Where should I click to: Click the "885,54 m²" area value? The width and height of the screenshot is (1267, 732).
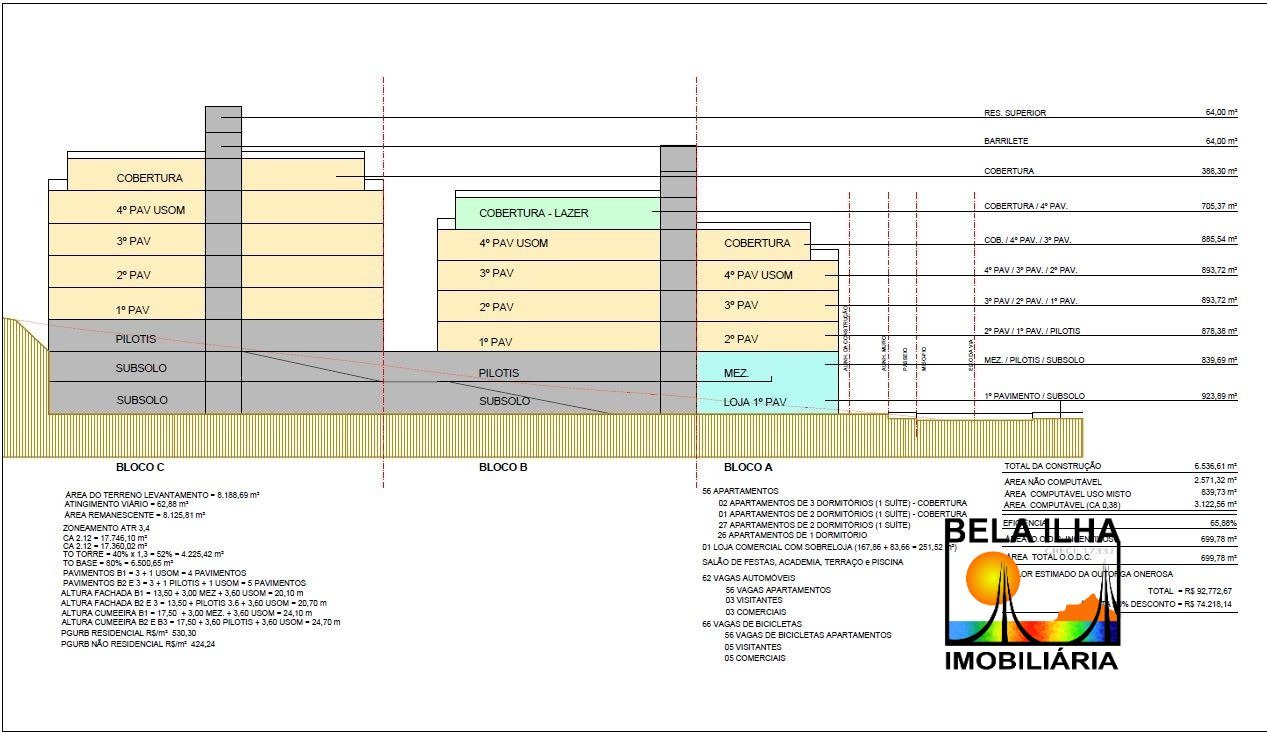(x=1220, y=240)
